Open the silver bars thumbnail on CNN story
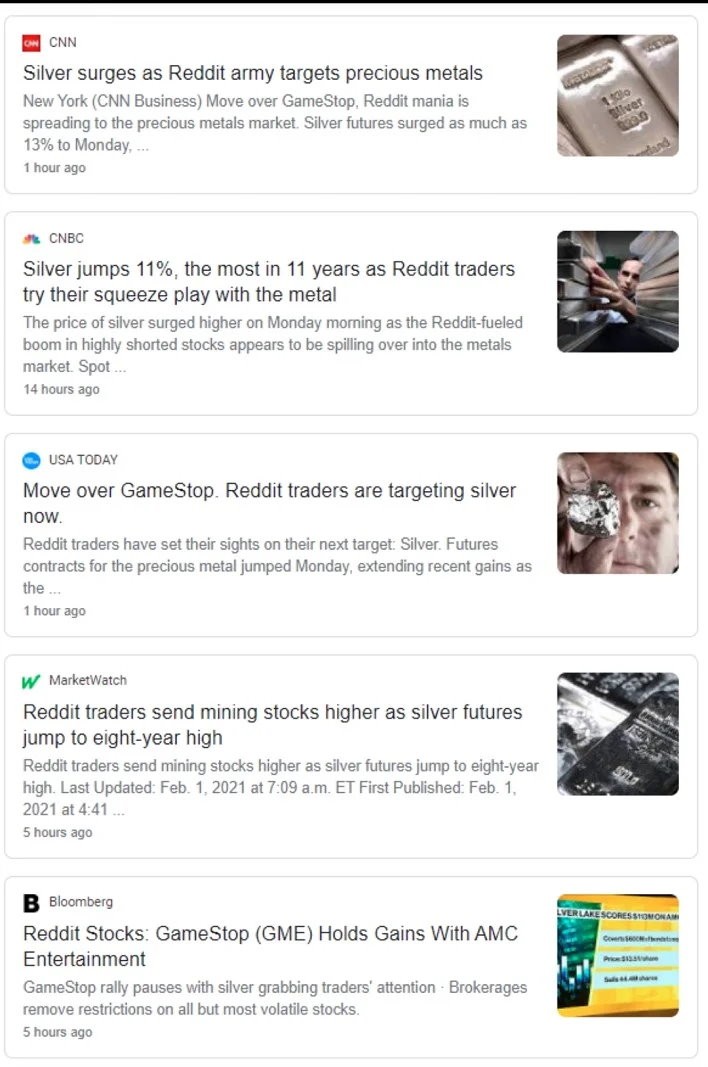 (x=617, y=95)
